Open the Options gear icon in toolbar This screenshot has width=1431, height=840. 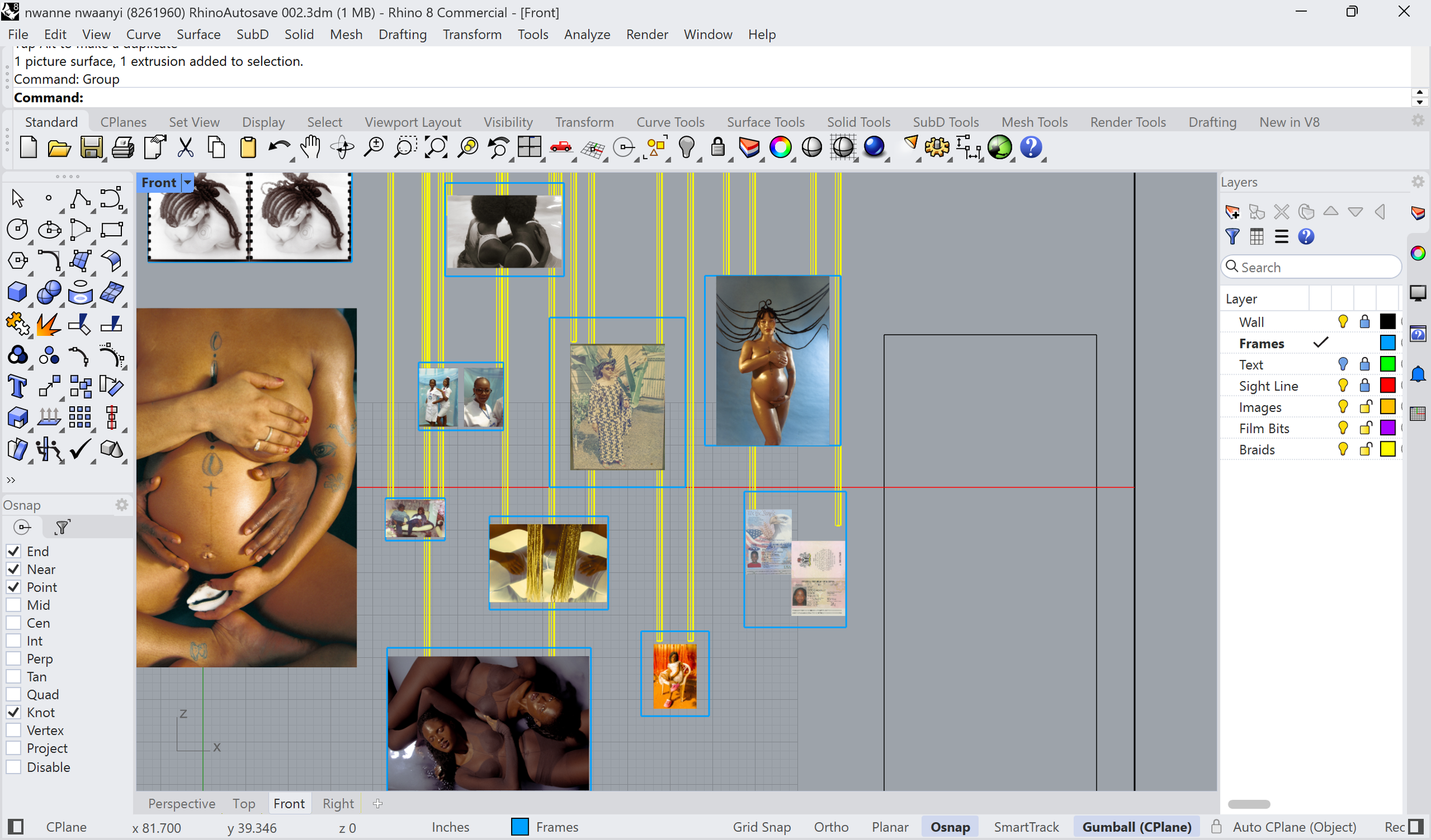937,148
